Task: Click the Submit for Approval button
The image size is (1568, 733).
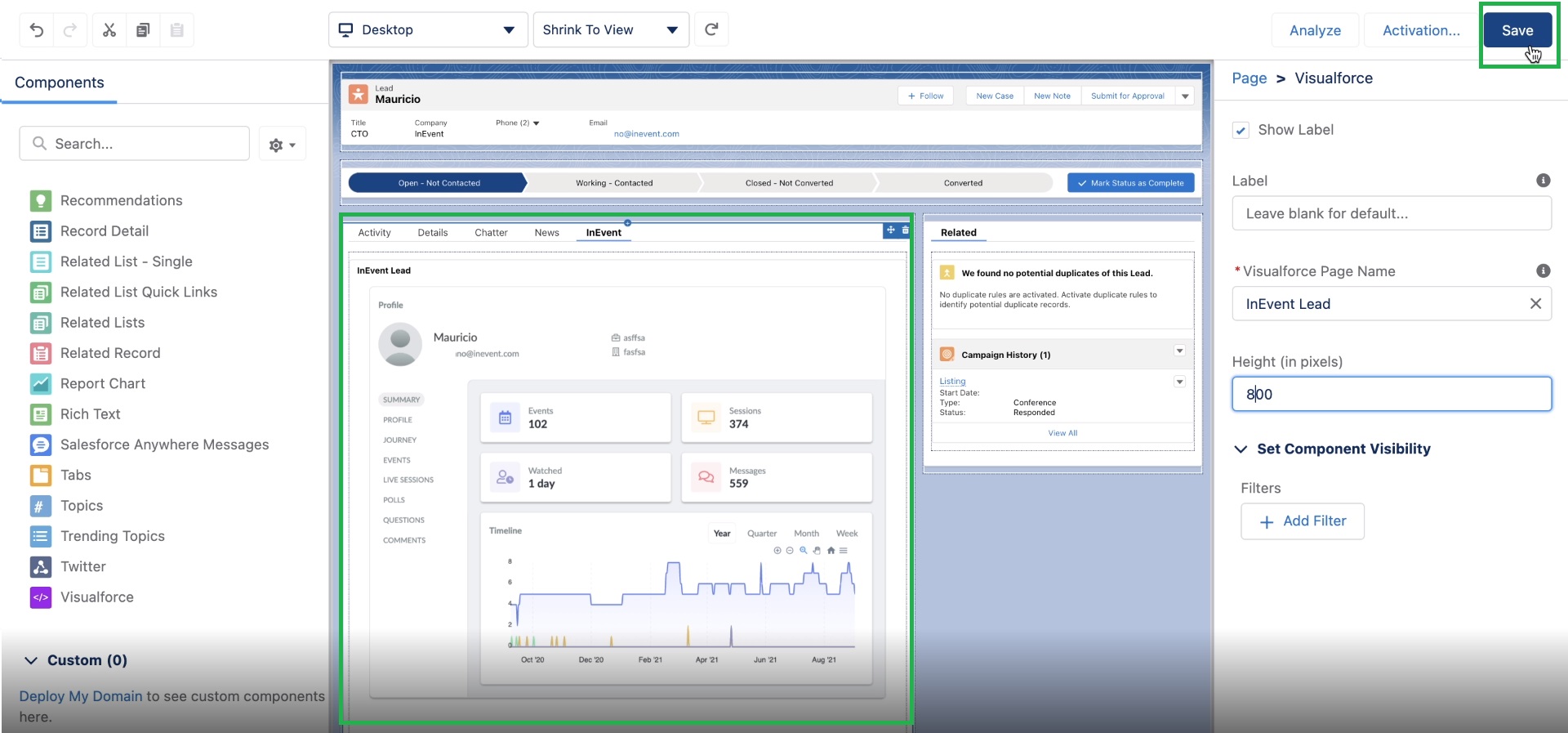Action: [1127, 96]
